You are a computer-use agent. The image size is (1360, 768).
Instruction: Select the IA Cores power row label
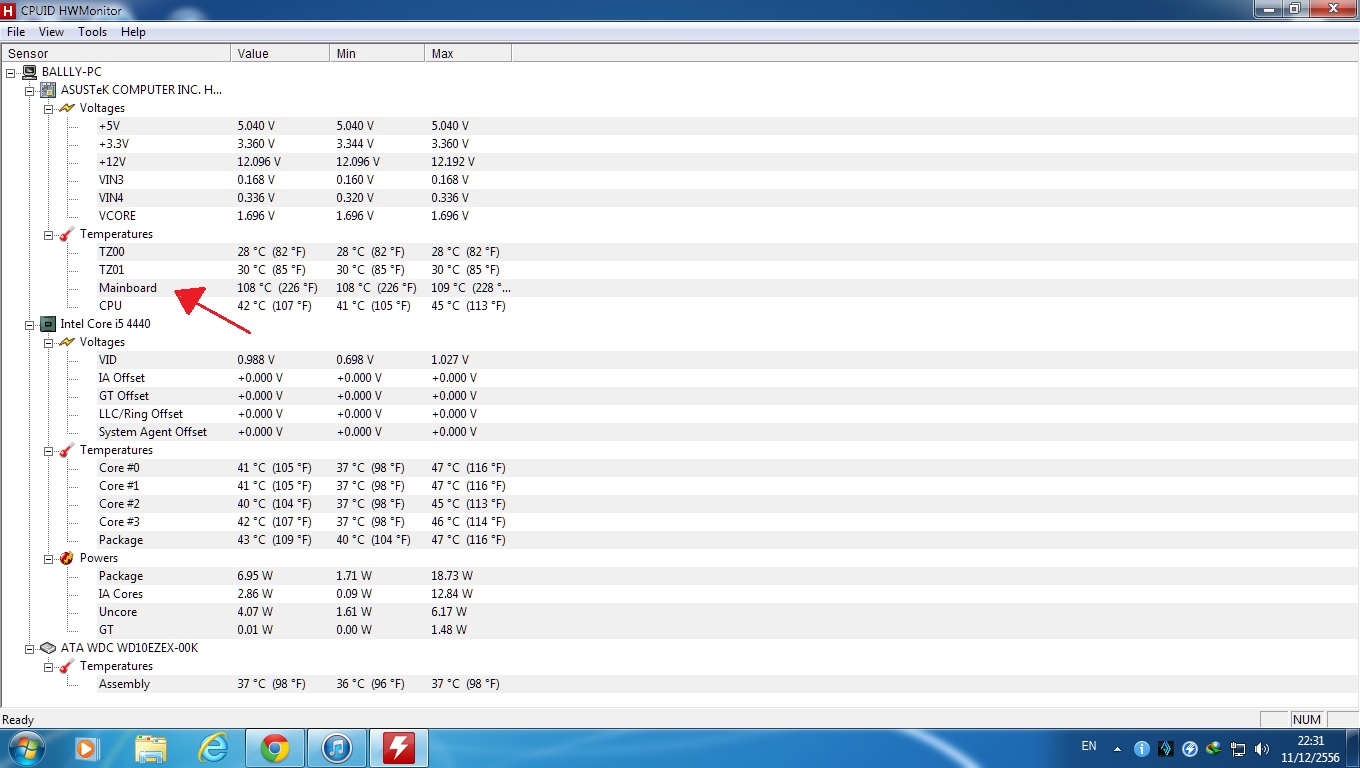[x=121, y=594]
